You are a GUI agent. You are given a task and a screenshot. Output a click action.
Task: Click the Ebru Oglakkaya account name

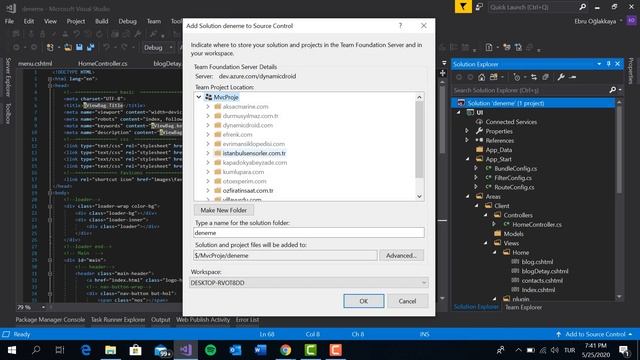click(x=595, y=21)
